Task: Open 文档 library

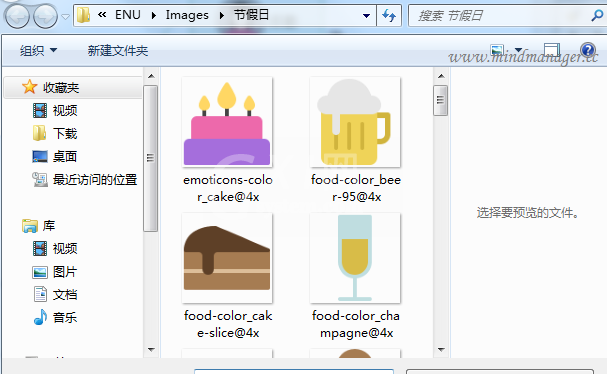Action: [65, 295]
